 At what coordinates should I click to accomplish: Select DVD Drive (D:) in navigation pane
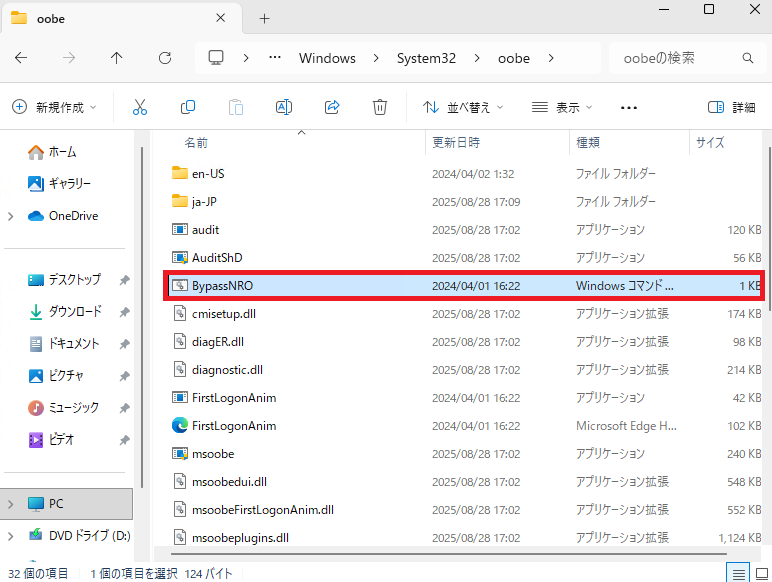pos(79,536)
